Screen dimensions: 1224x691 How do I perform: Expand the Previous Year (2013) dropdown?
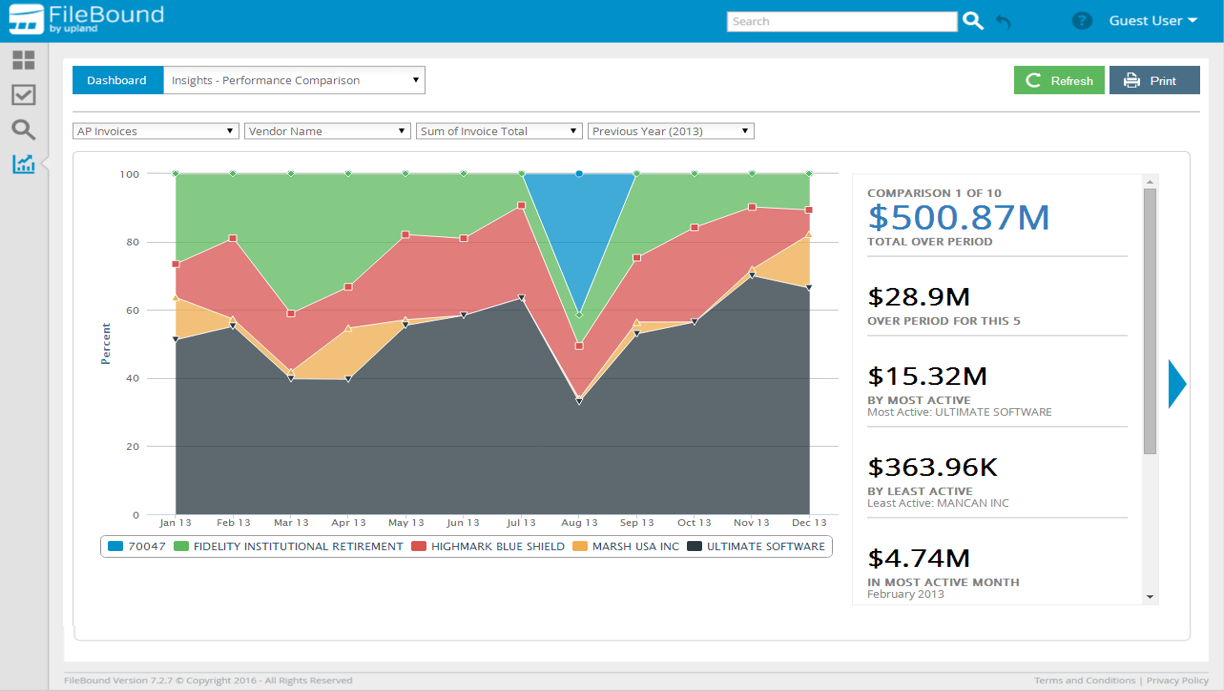click(670, 131)
